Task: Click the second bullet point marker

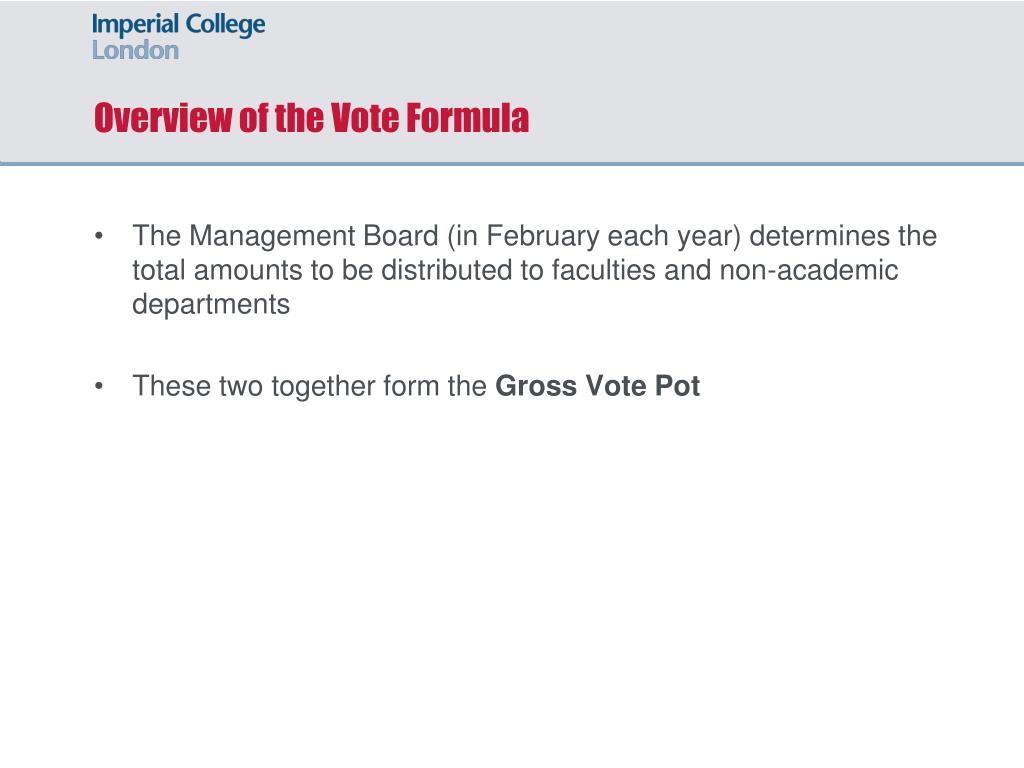Action: [99, 386]
